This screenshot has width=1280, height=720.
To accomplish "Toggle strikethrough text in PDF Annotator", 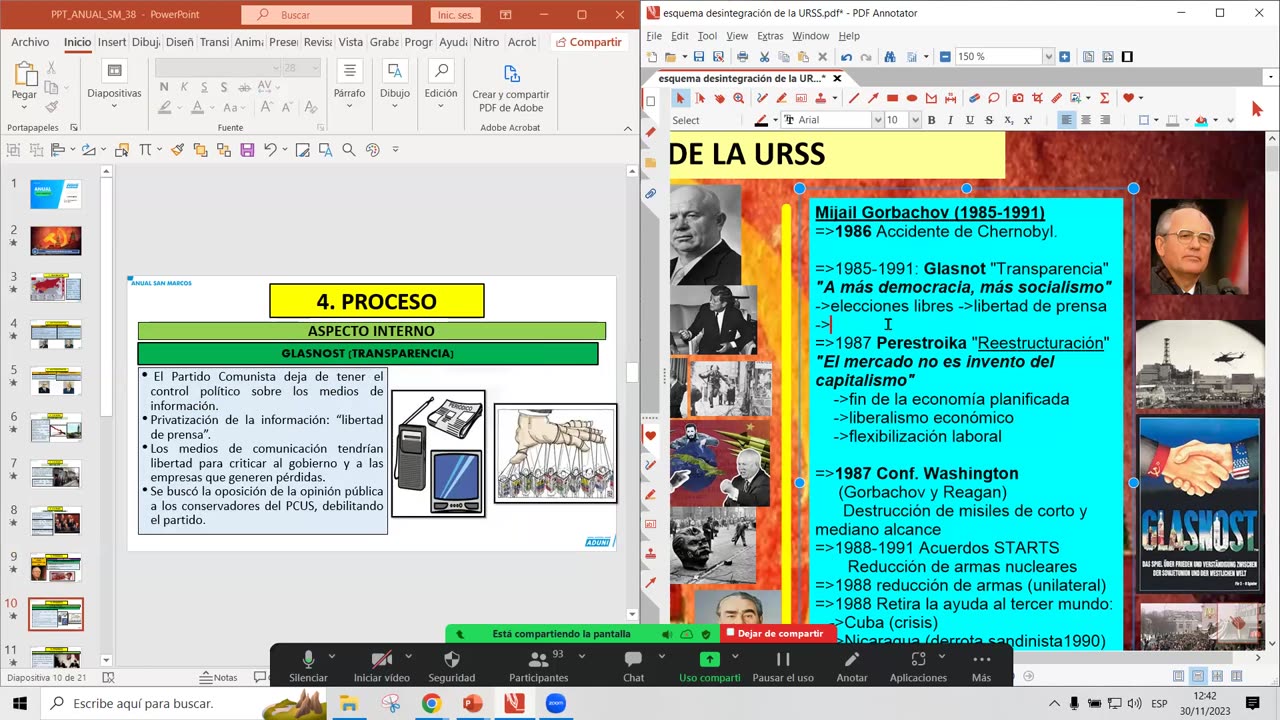I will pos(989,120).
